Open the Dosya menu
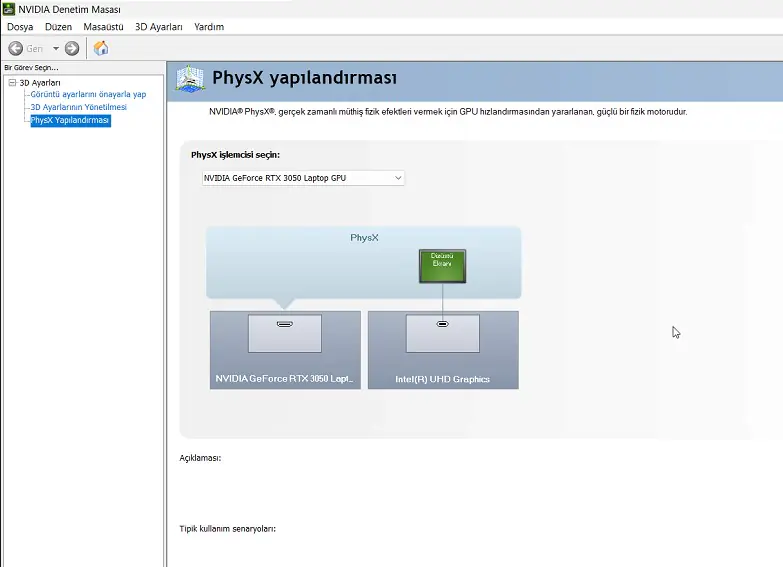Viewport: 783px width, 567px height. (x=20, y=27)
